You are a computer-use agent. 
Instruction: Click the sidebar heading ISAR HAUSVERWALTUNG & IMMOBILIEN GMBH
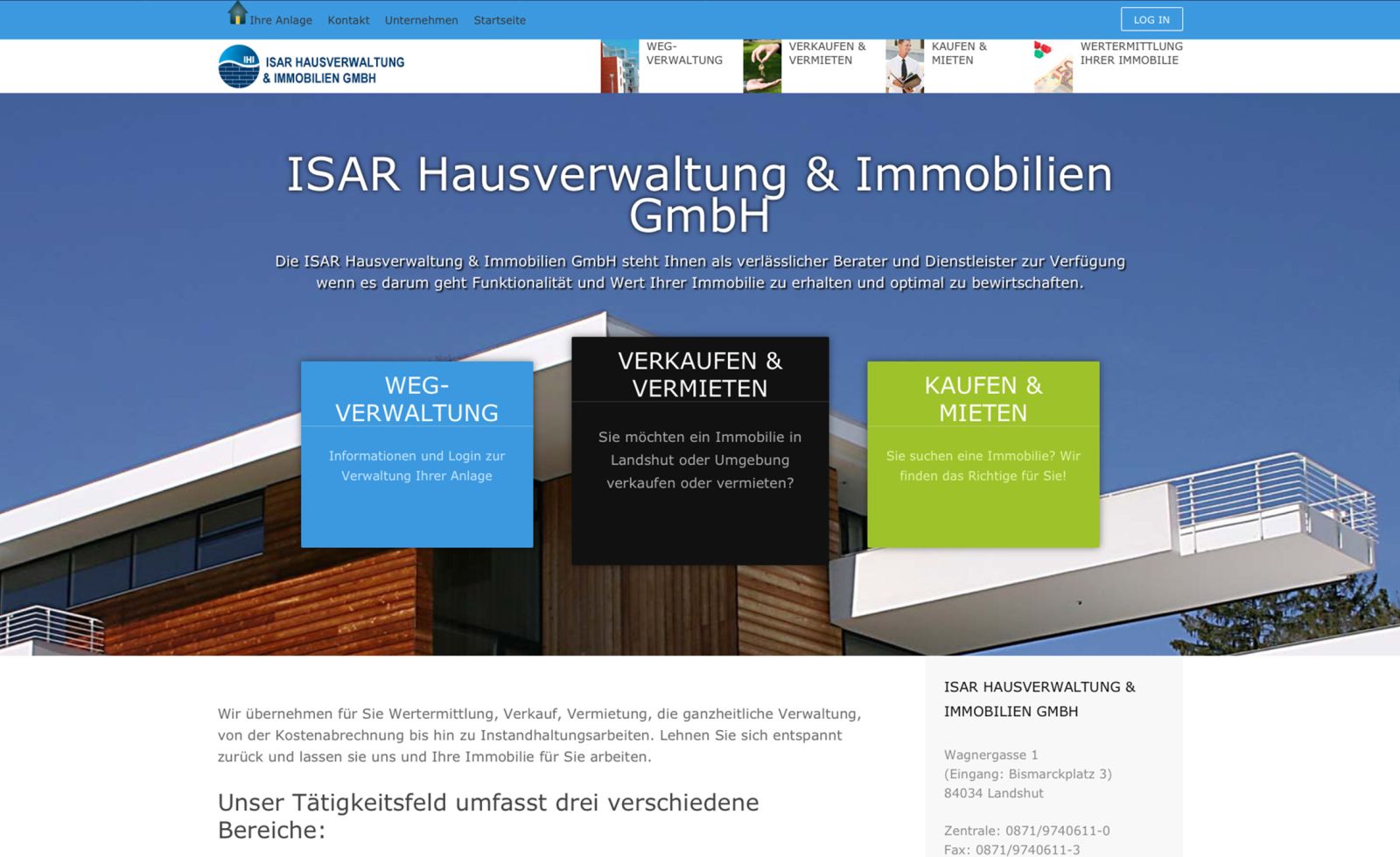tap(1039, 699)
